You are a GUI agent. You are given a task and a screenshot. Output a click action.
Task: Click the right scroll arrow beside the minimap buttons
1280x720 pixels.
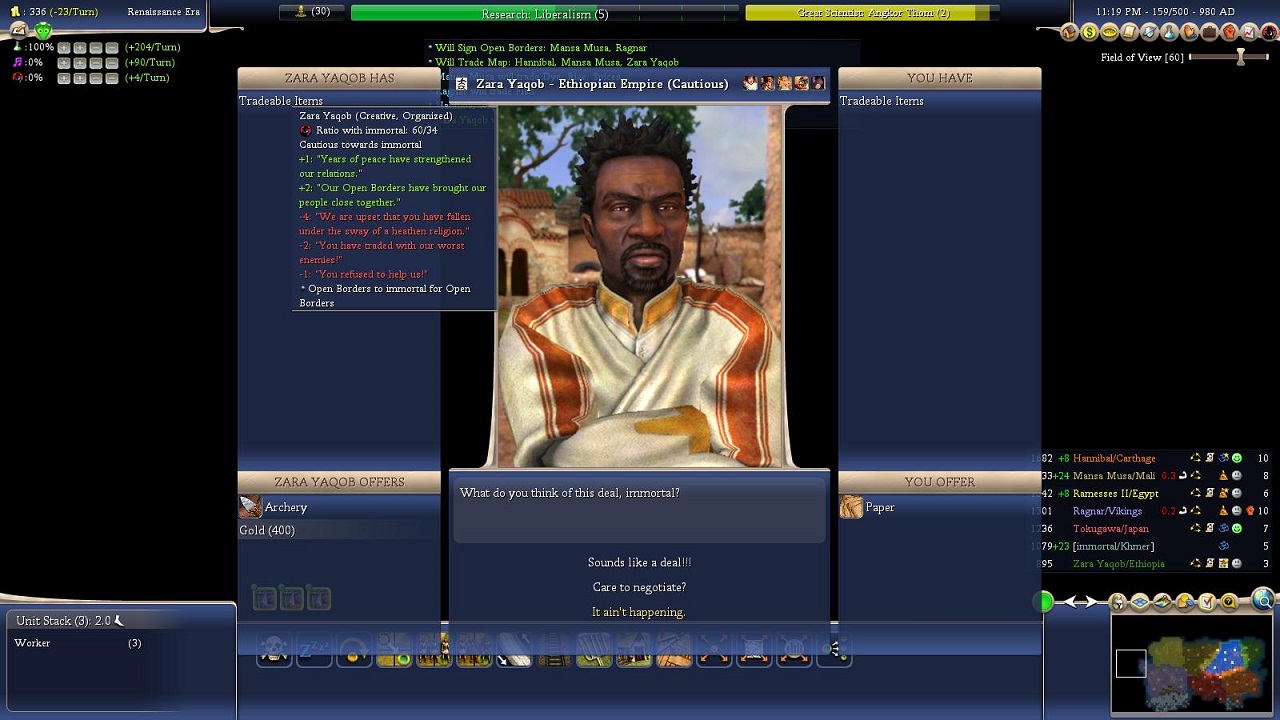click(x=1090, y=601)
